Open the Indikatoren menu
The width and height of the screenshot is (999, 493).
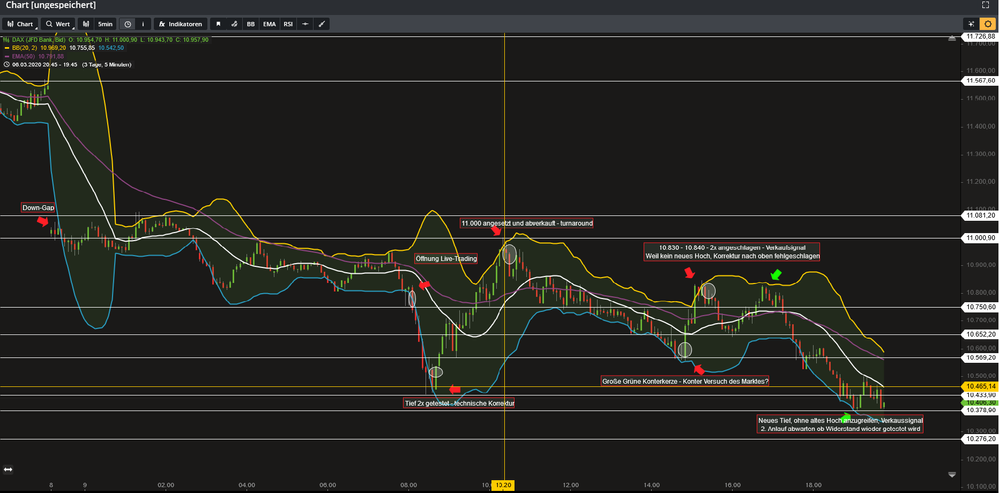coord(181,23)
